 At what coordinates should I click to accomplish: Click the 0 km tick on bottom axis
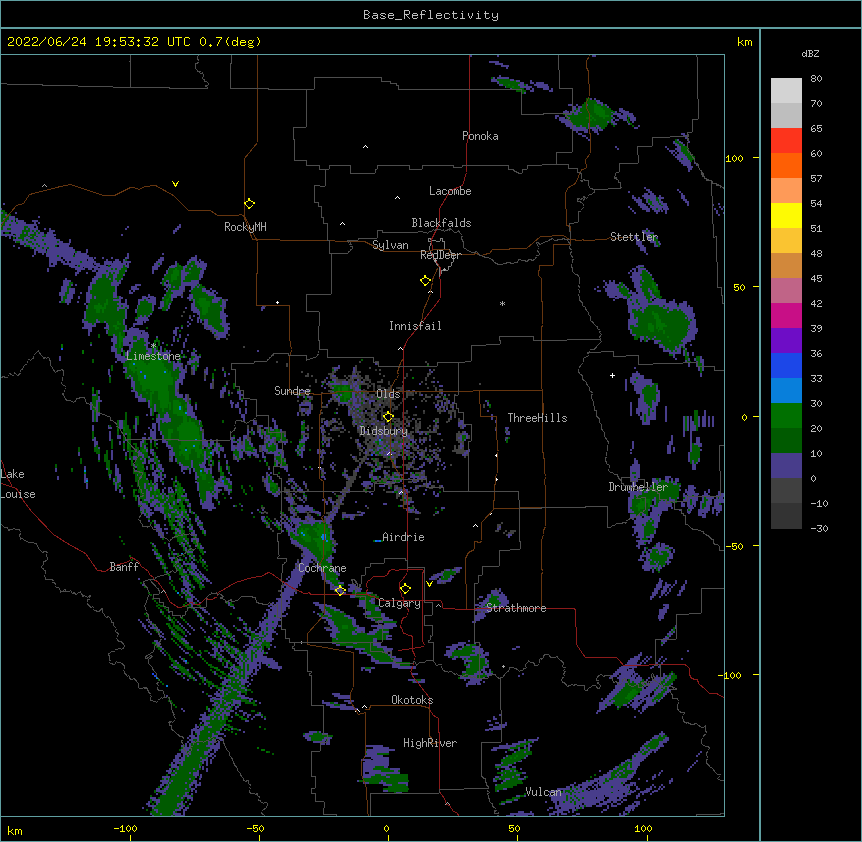[386, 828]
